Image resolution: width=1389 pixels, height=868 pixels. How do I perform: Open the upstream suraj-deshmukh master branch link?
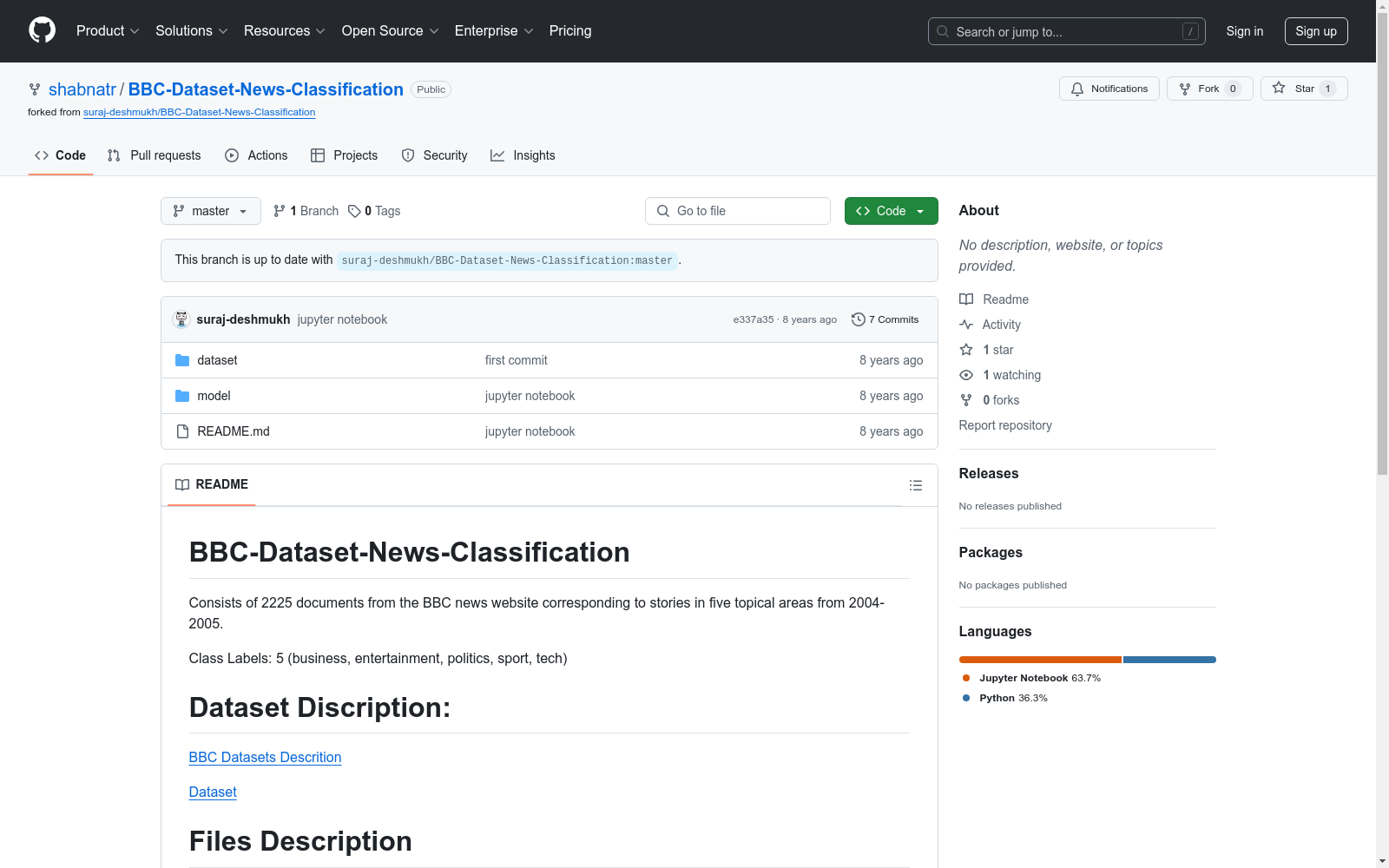[507, 260]
